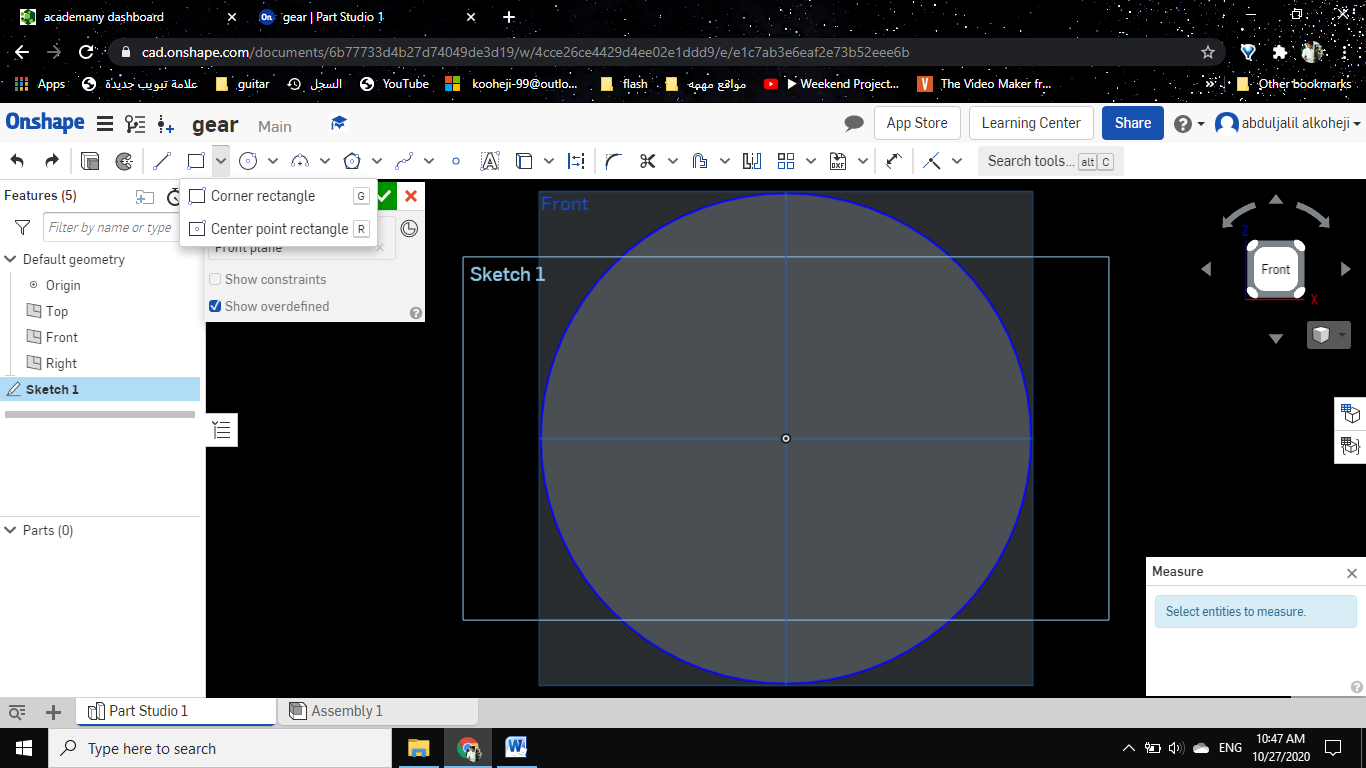Select the Right plane in tree

point(61,364)
